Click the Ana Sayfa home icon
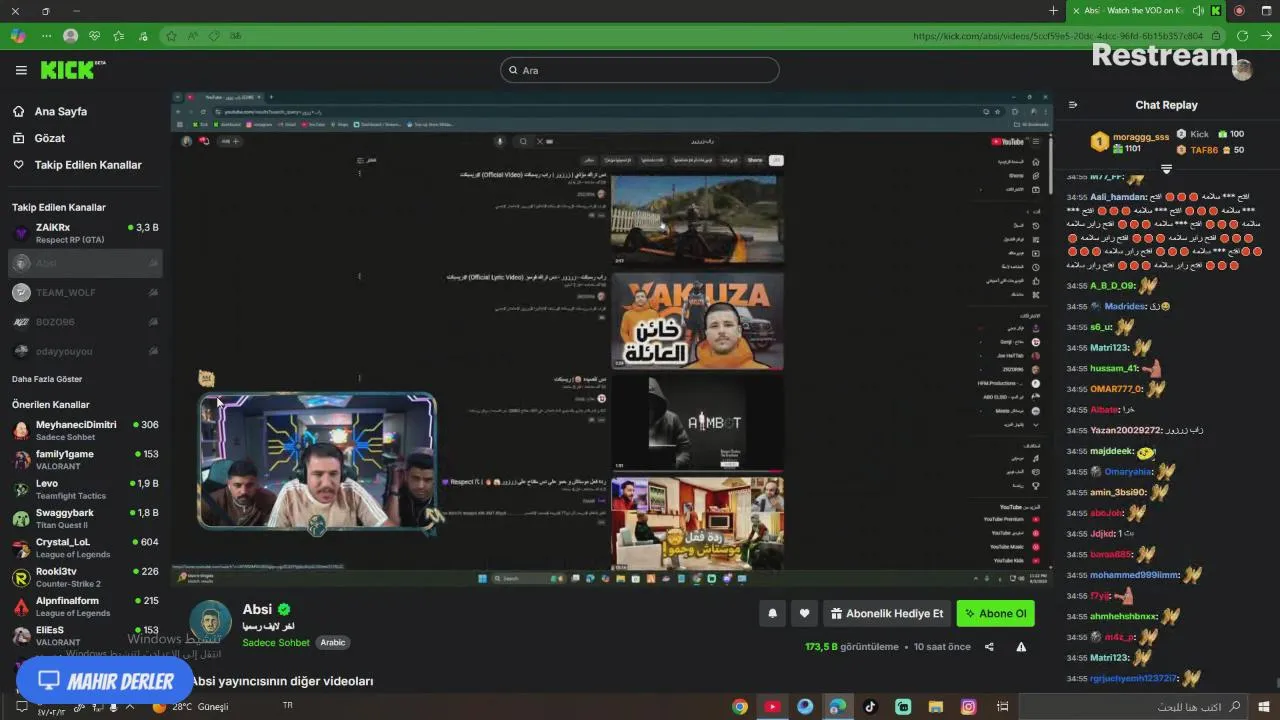Screen dimensions: 1280x720 click(x=18, y=111)
